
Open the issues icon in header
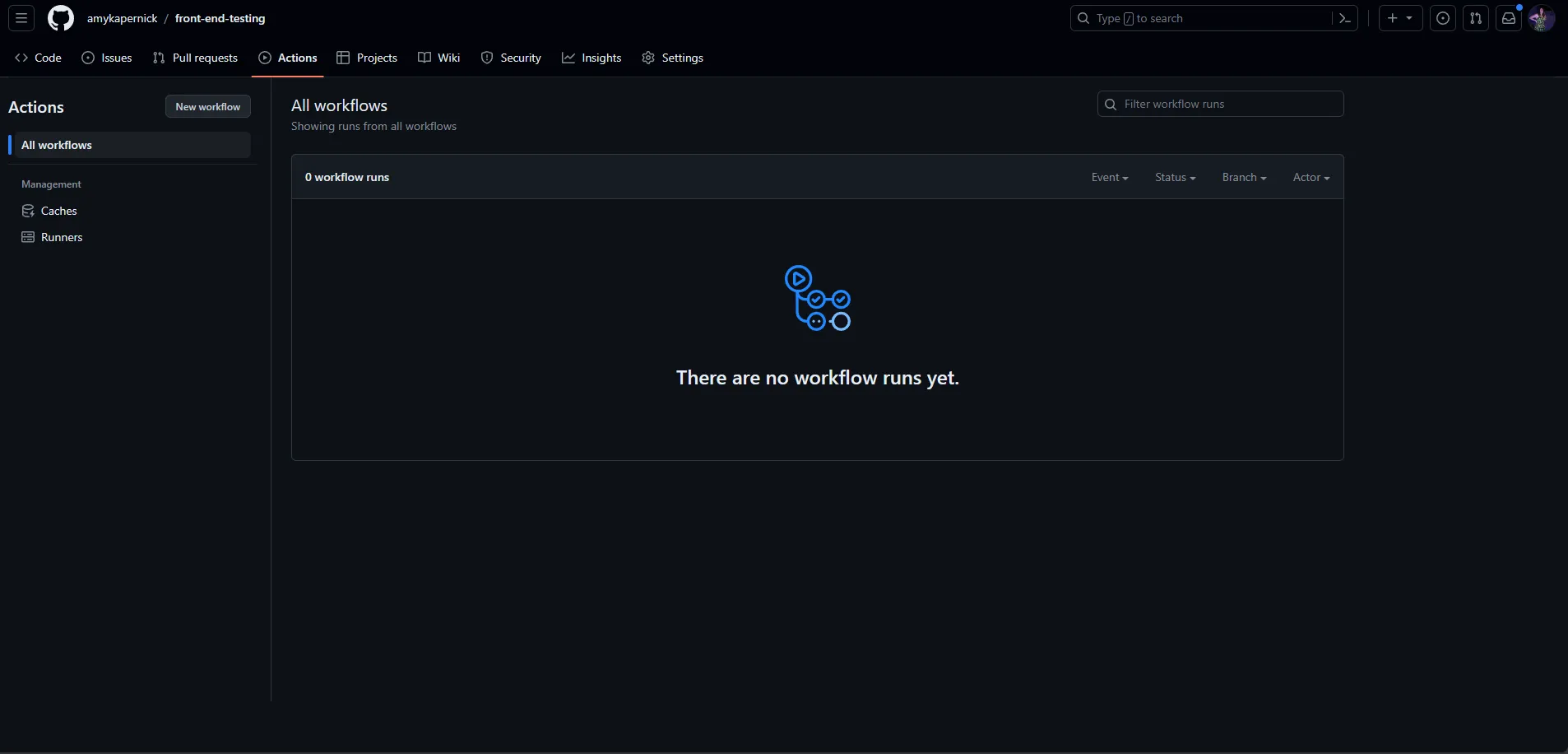point(1442,18)
